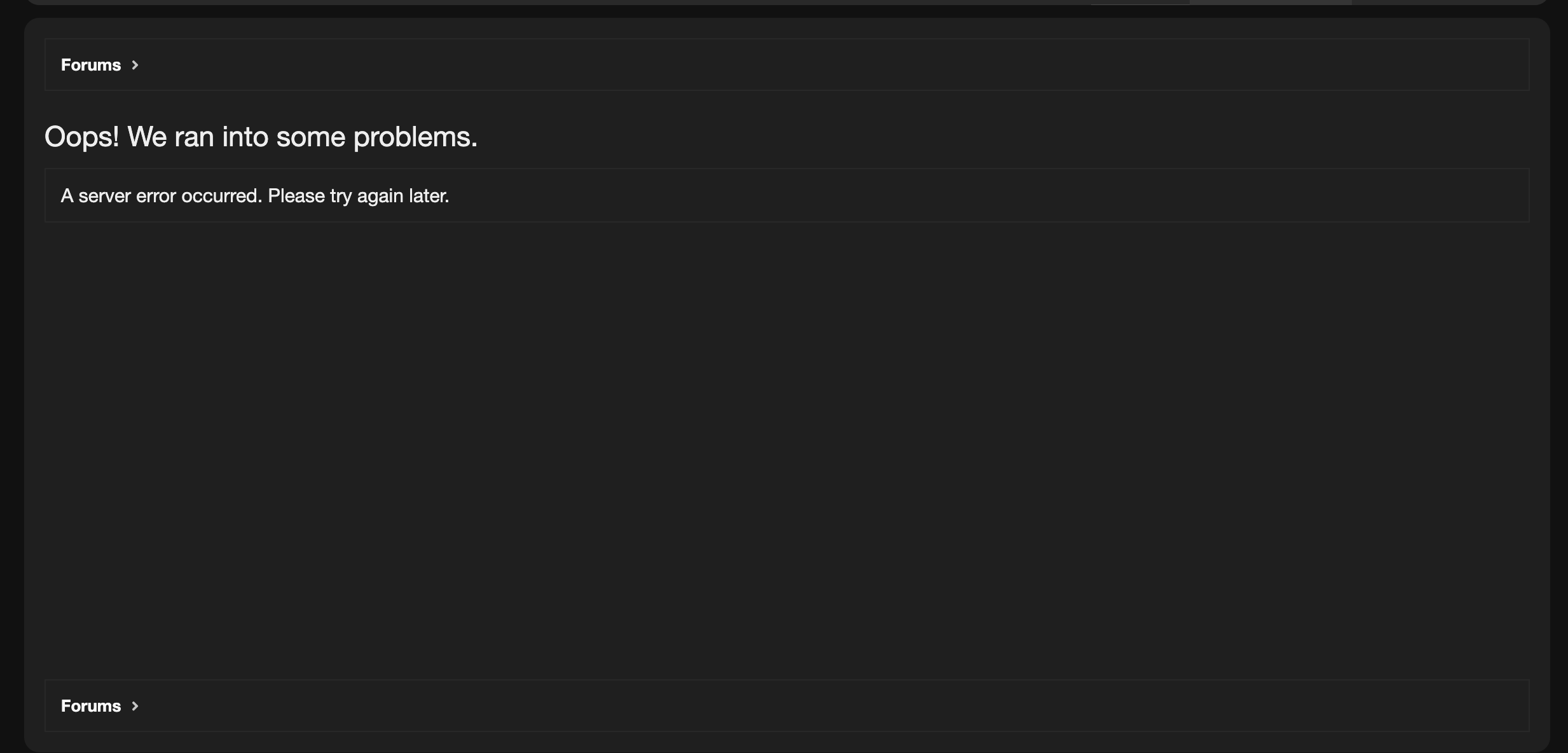Click the word "Please" in the error message
Screen dimensions: 1568x753
coord(296,196)
